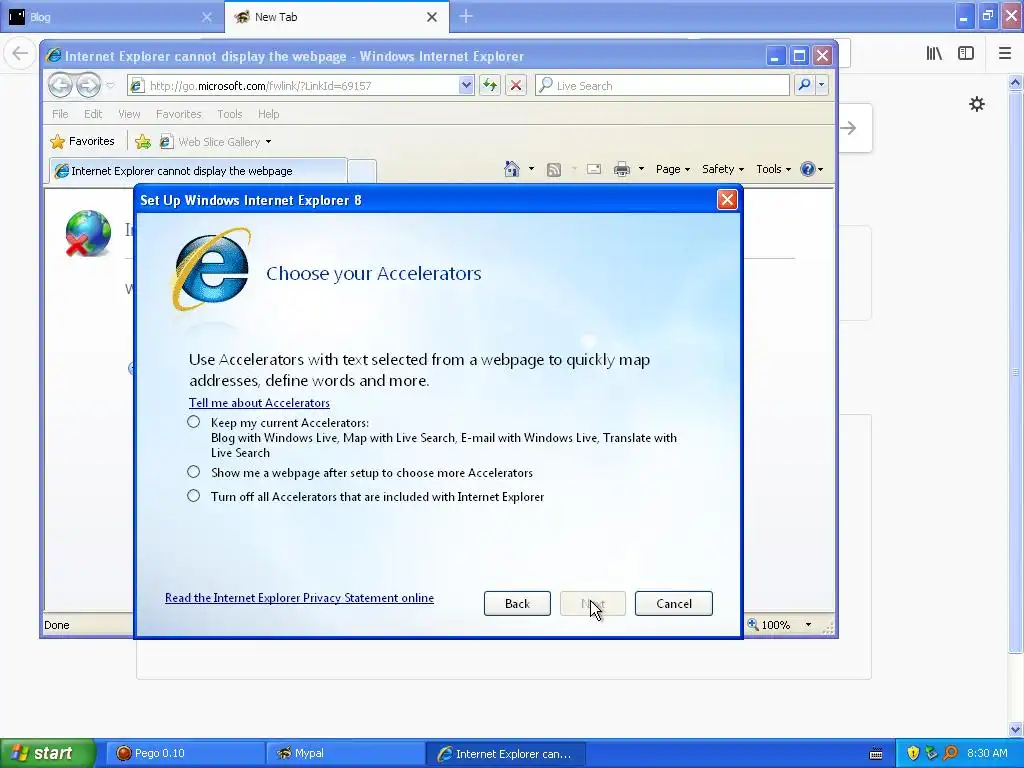Choose Show me a webpage after setup option

[x=193, y=472]
